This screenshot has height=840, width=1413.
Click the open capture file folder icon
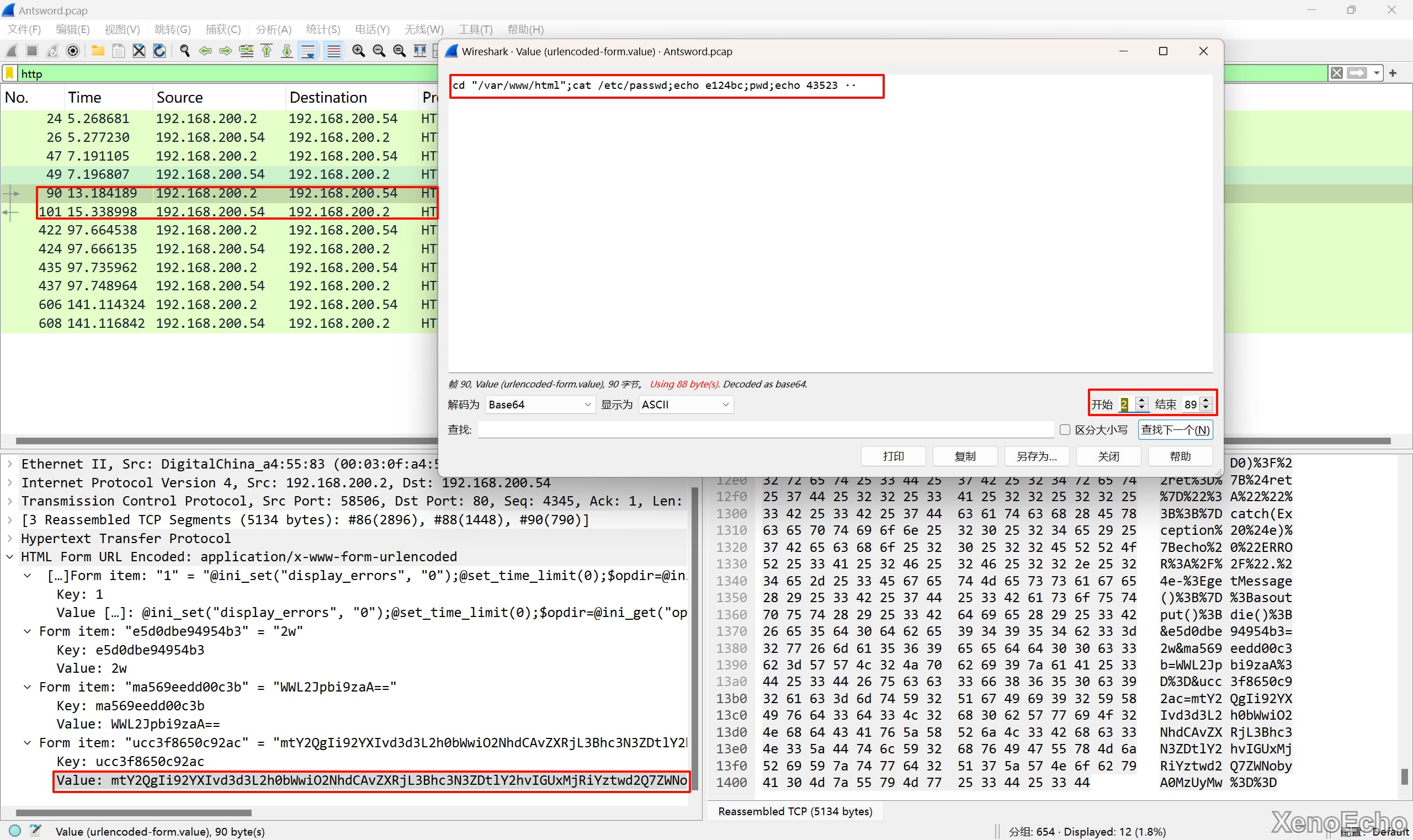coord(97,51)
